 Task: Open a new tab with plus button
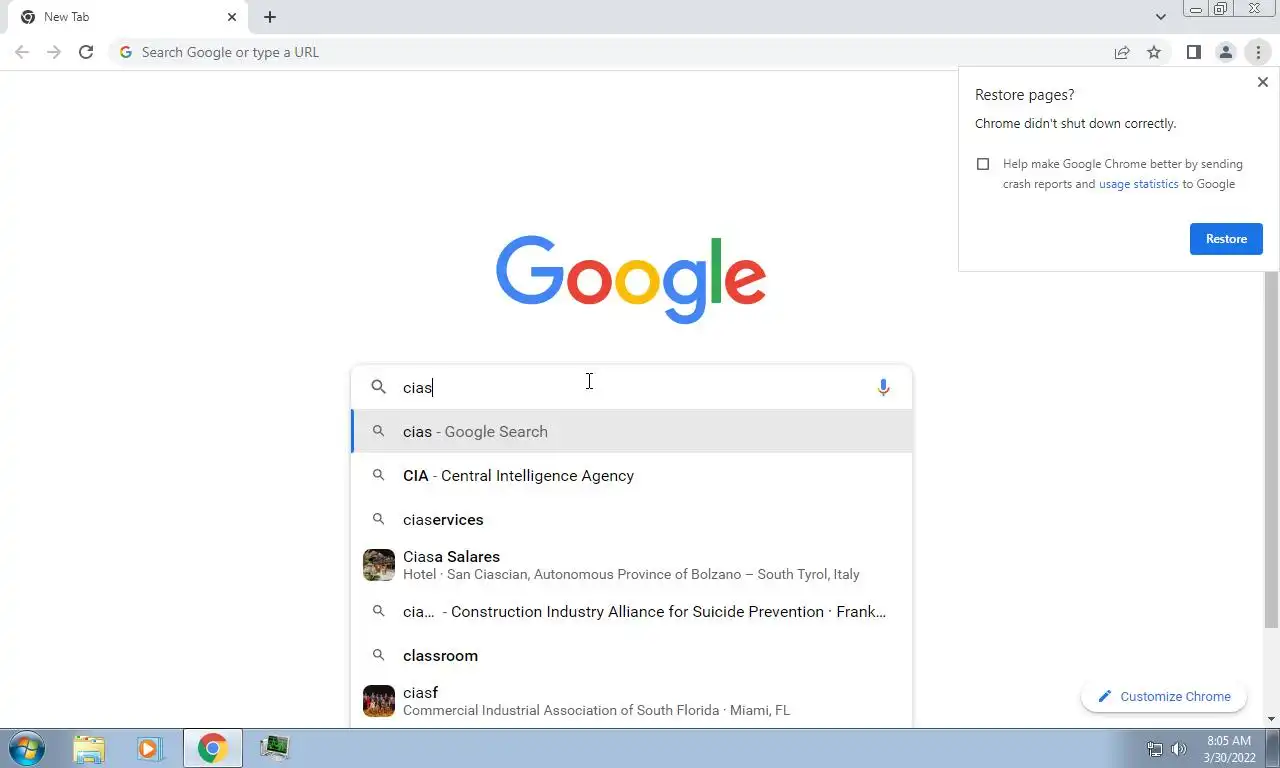270,17
